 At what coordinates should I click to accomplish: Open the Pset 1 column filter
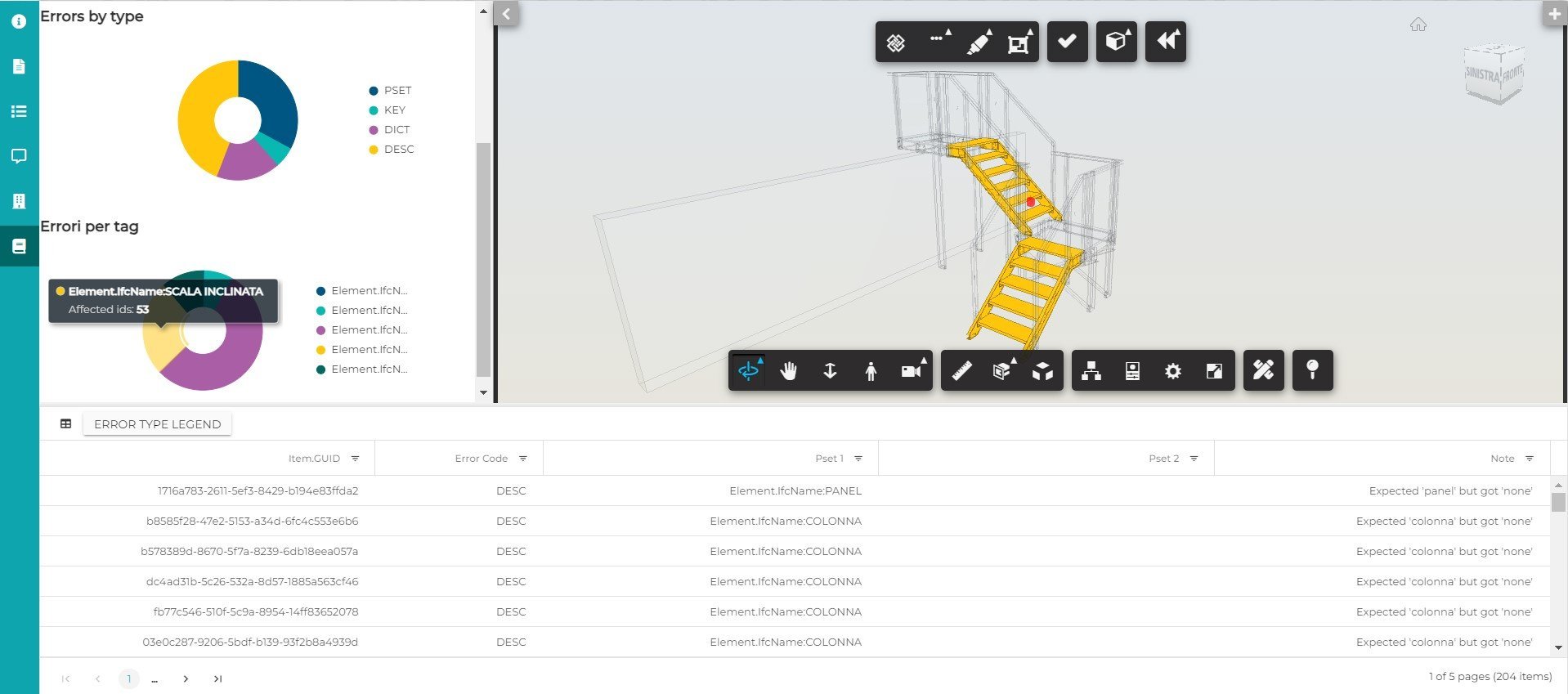pos(858,459)
